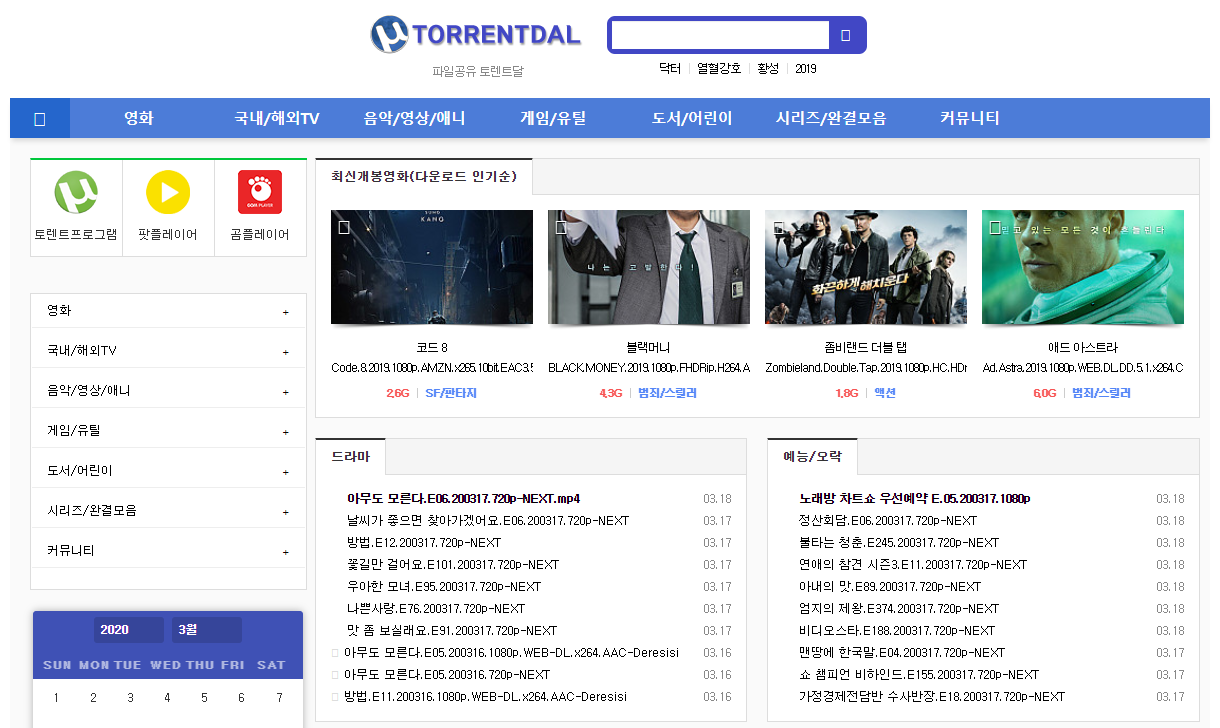Select the 열혈강호 search keyword
Viewport: 1220px width, 728px height.
pos(719,69)
